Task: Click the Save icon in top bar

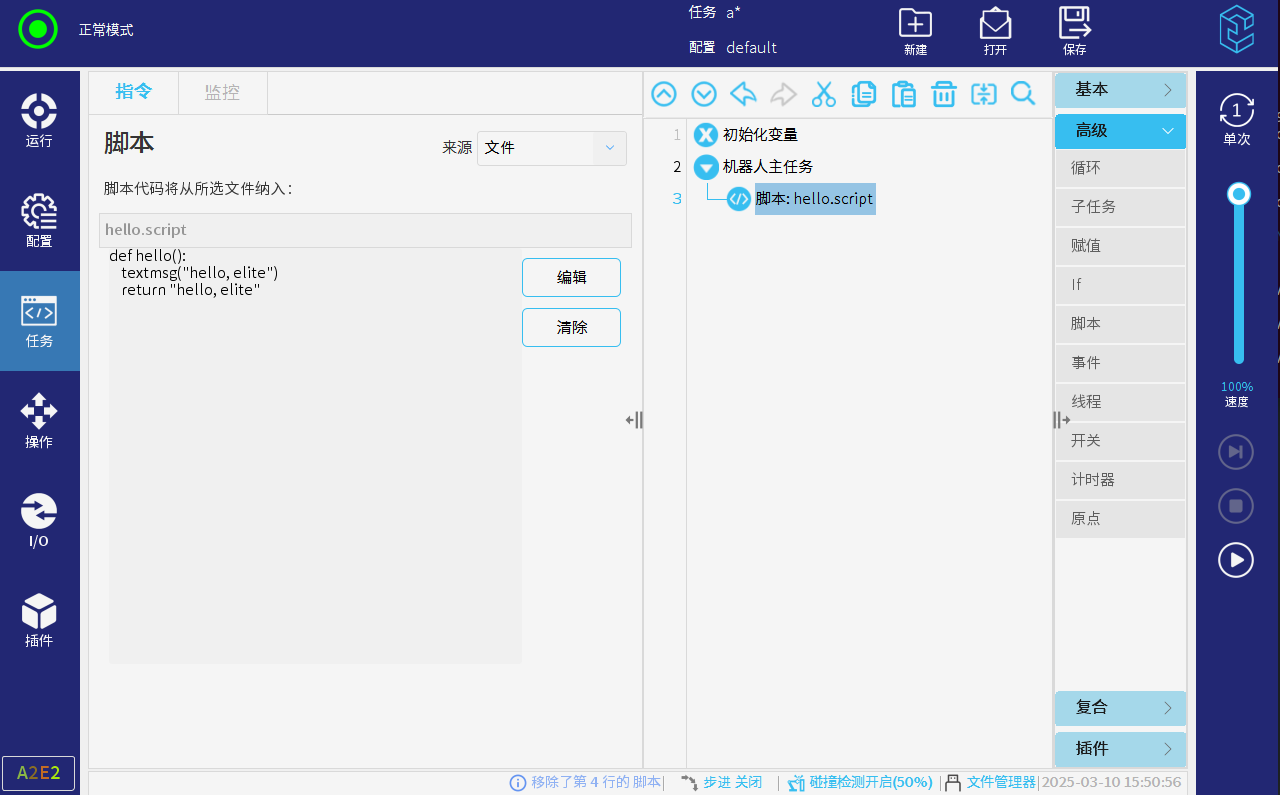Action: (1075, 31)
